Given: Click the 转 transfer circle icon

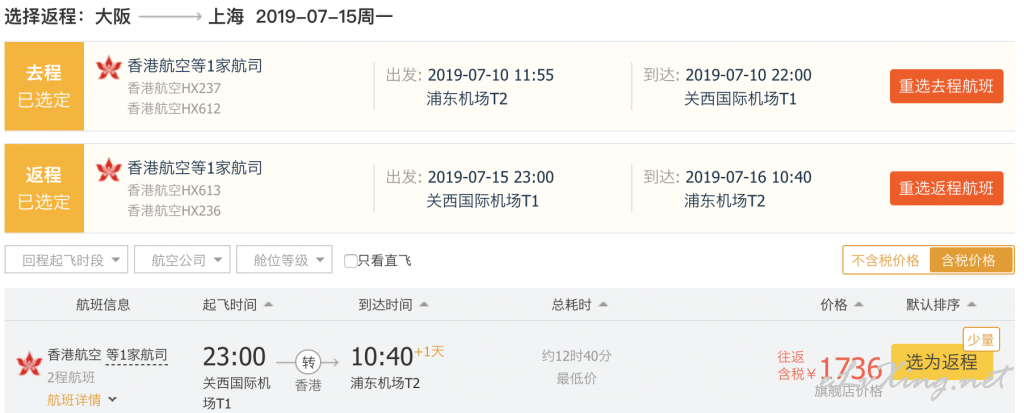Looking at the screenshot, I should click(x=307, y=361).
